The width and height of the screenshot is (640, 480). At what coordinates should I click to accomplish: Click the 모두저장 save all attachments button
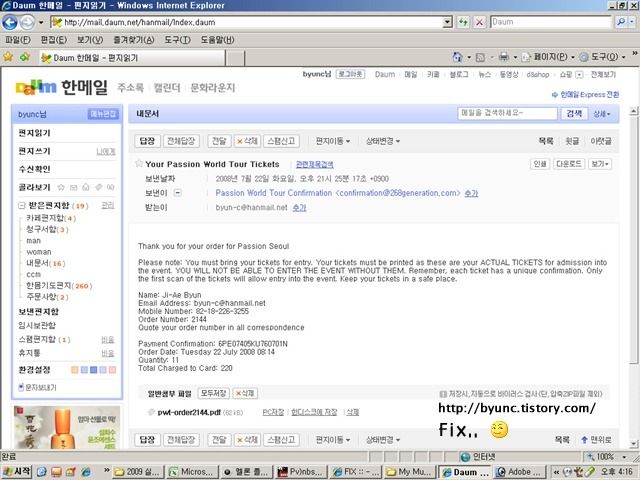tap(213, 393)
